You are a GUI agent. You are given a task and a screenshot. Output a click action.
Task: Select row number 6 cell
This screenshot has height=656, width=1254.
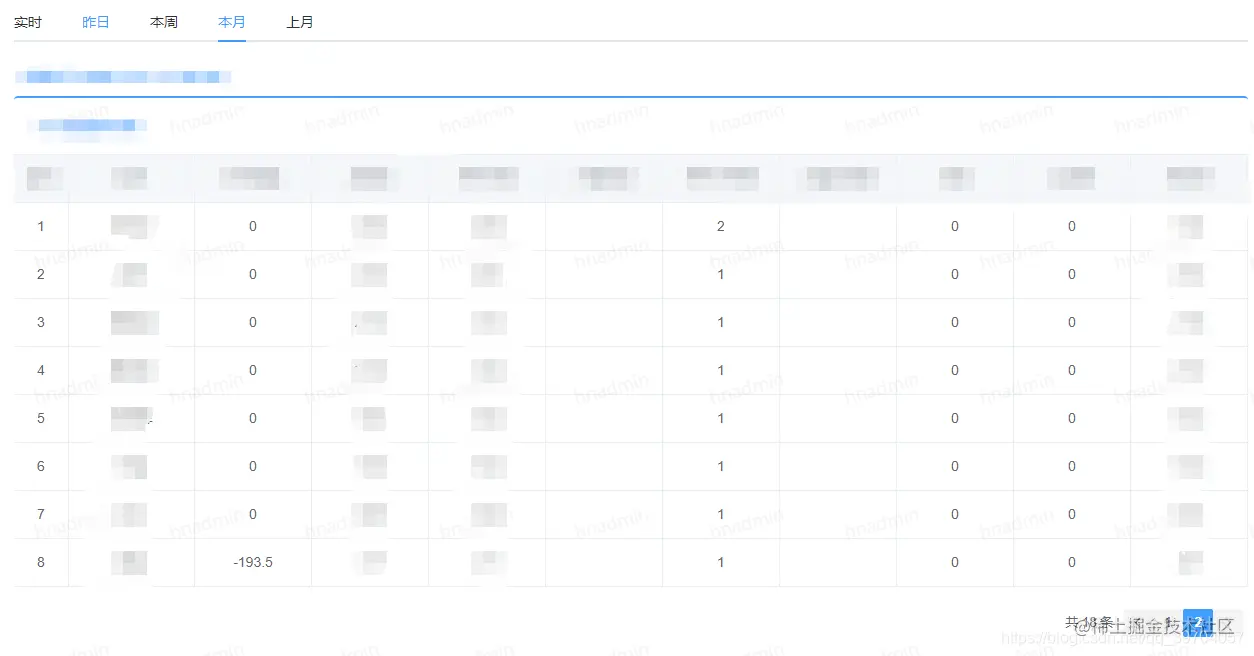click(41, 466)
